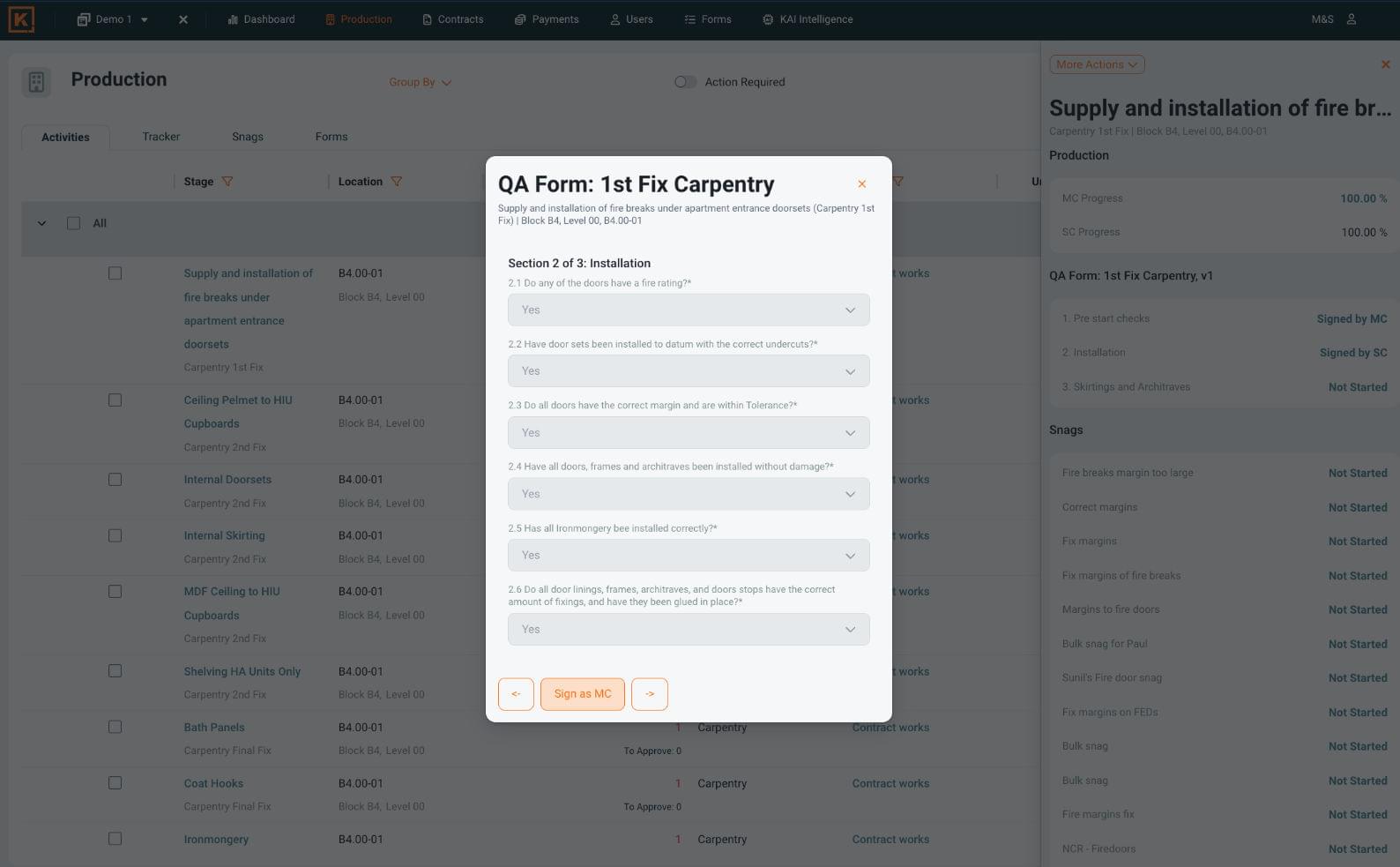Screen dimensions: 1400x867
Task: Expand the More Actions dropdown
Action: click(x=1096, y=64)
